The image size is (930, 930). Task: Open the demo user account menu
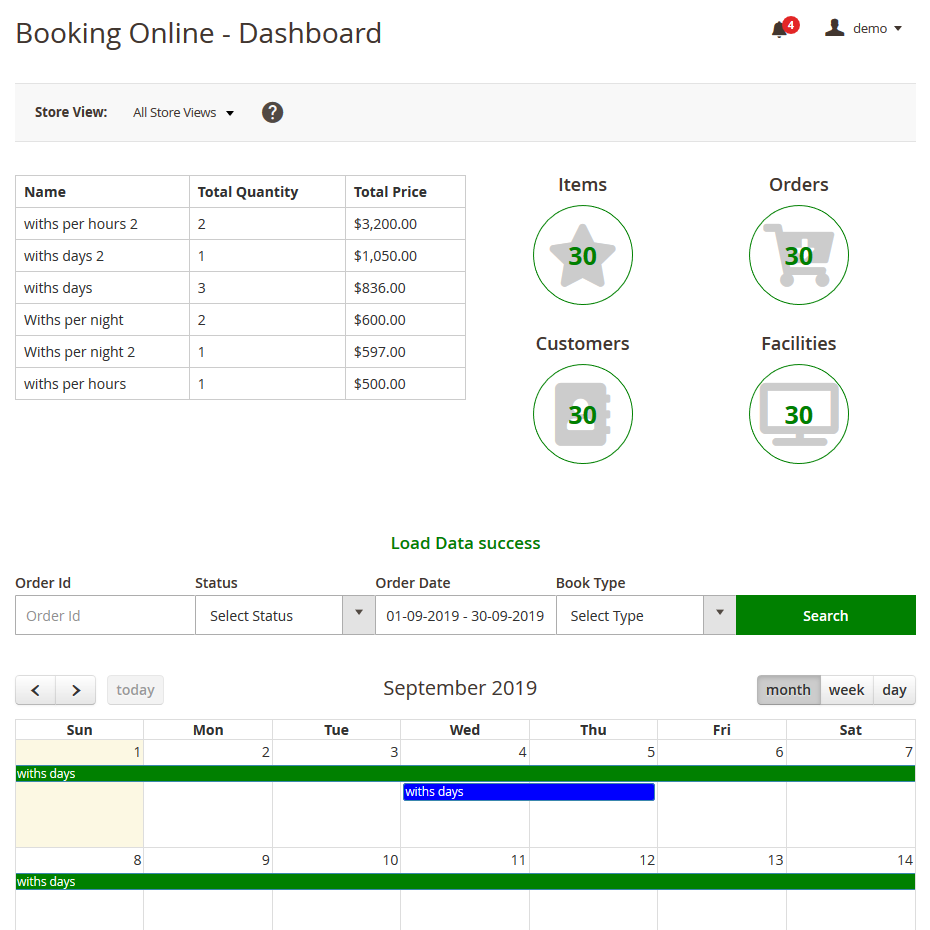click(x=864, y=29)
